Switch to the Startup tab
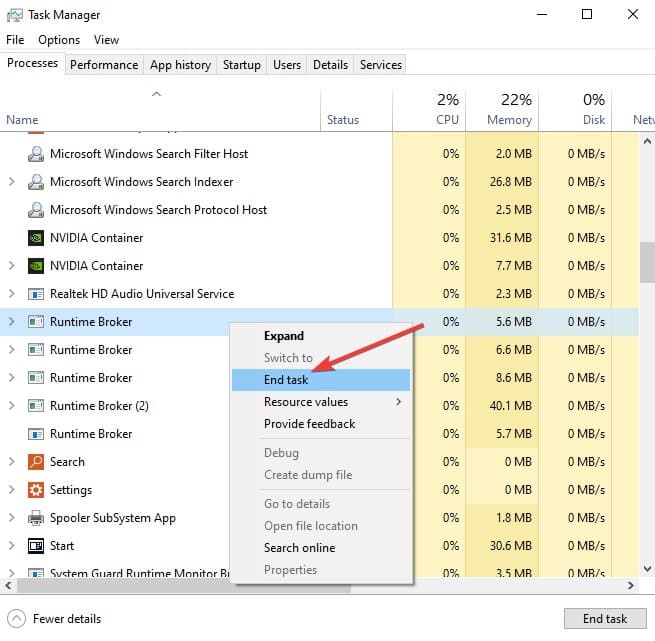 pyautogui.click(x=242, y=65)
